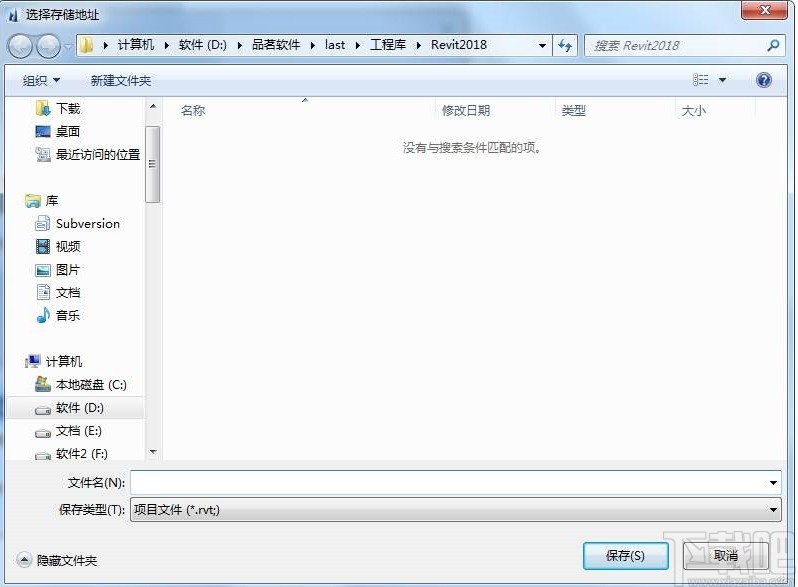The height and width of the screenshot is (587, 798).
Task: Select 最近访问的位置 in navigation pane
Action: coord(88,155)
